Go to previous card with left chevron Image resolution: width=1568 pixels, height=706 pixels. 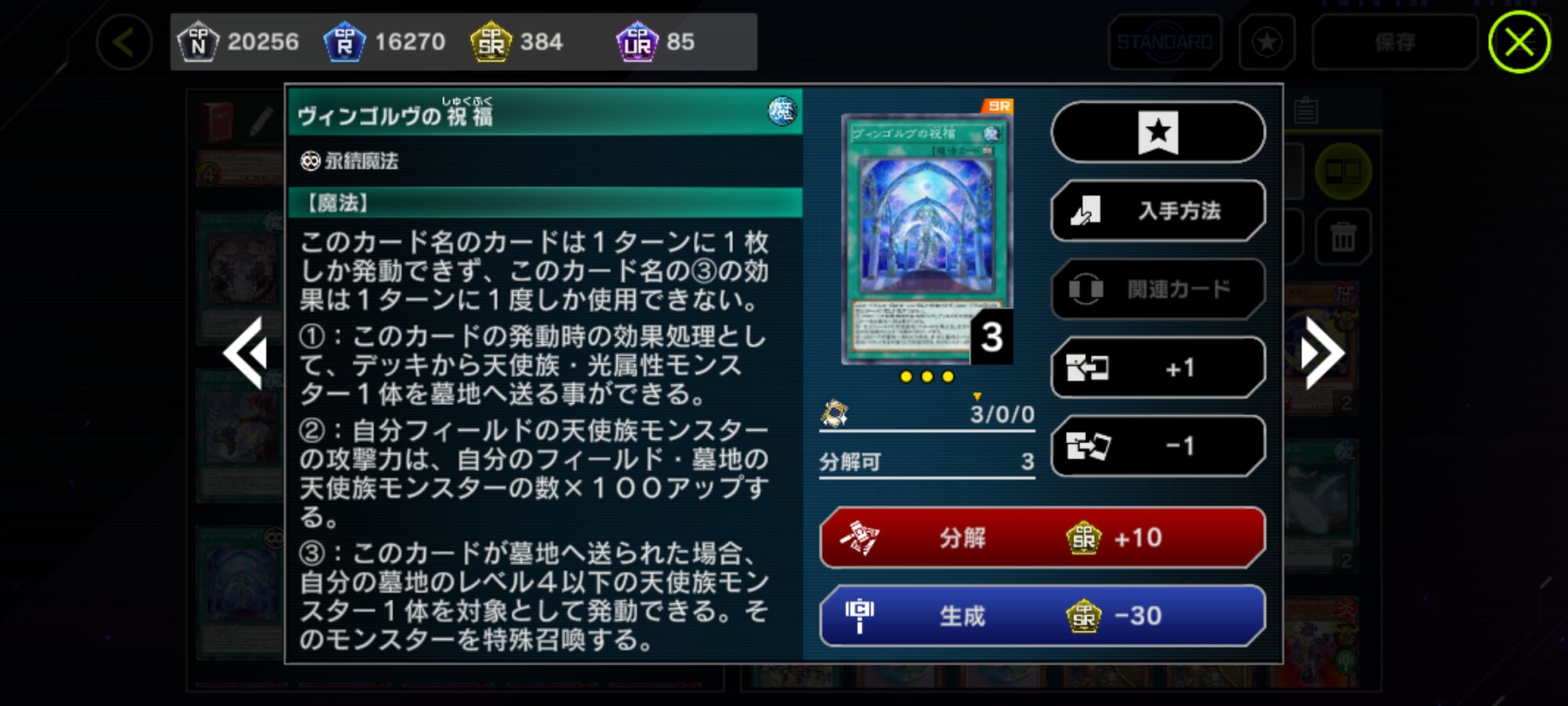(245, 354)
